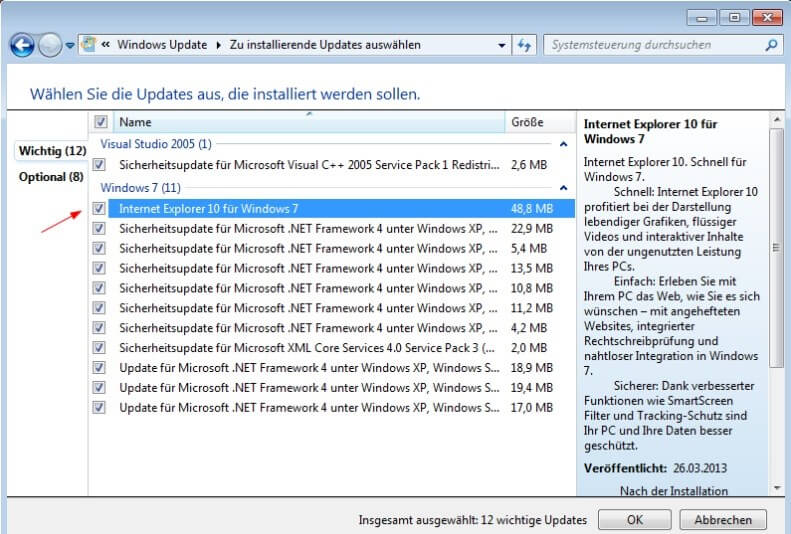
Task: Click the magnifier search icon
Action: (771, 45)
